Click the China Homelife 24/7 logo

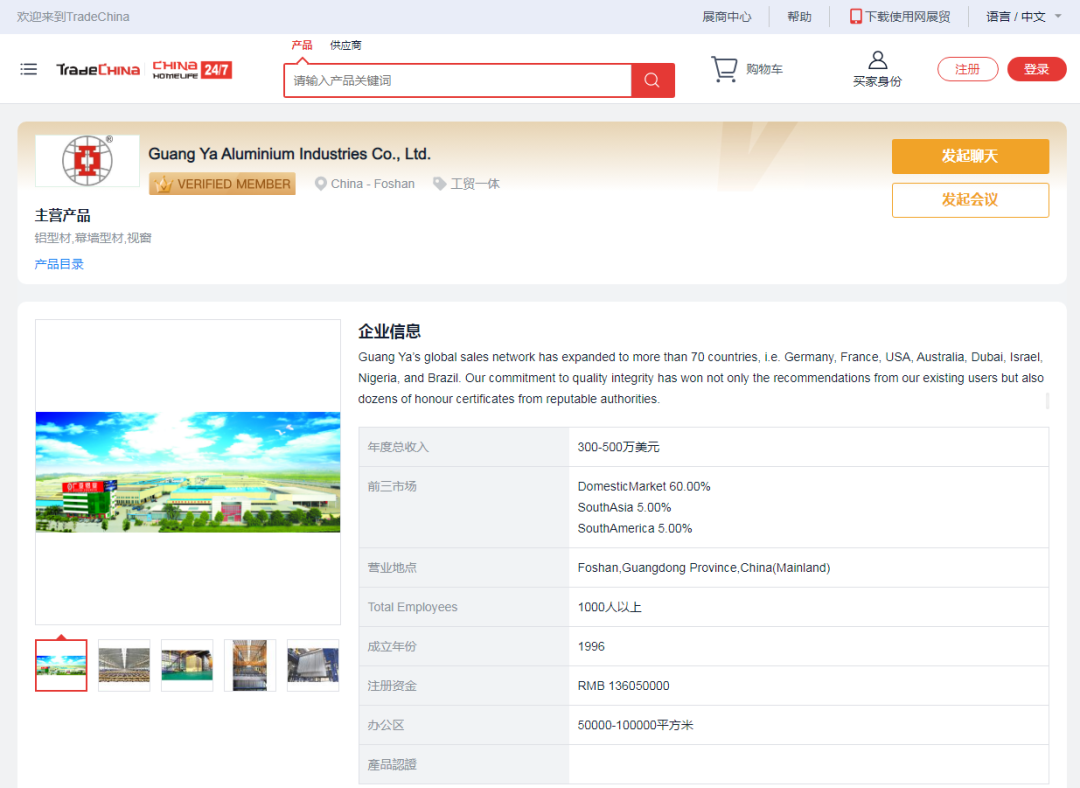(192, 70)
